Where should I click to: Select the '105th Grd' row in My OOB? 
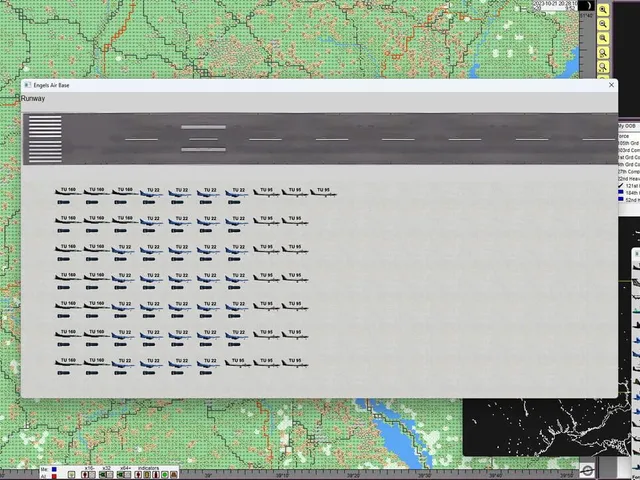pos(629,143)
